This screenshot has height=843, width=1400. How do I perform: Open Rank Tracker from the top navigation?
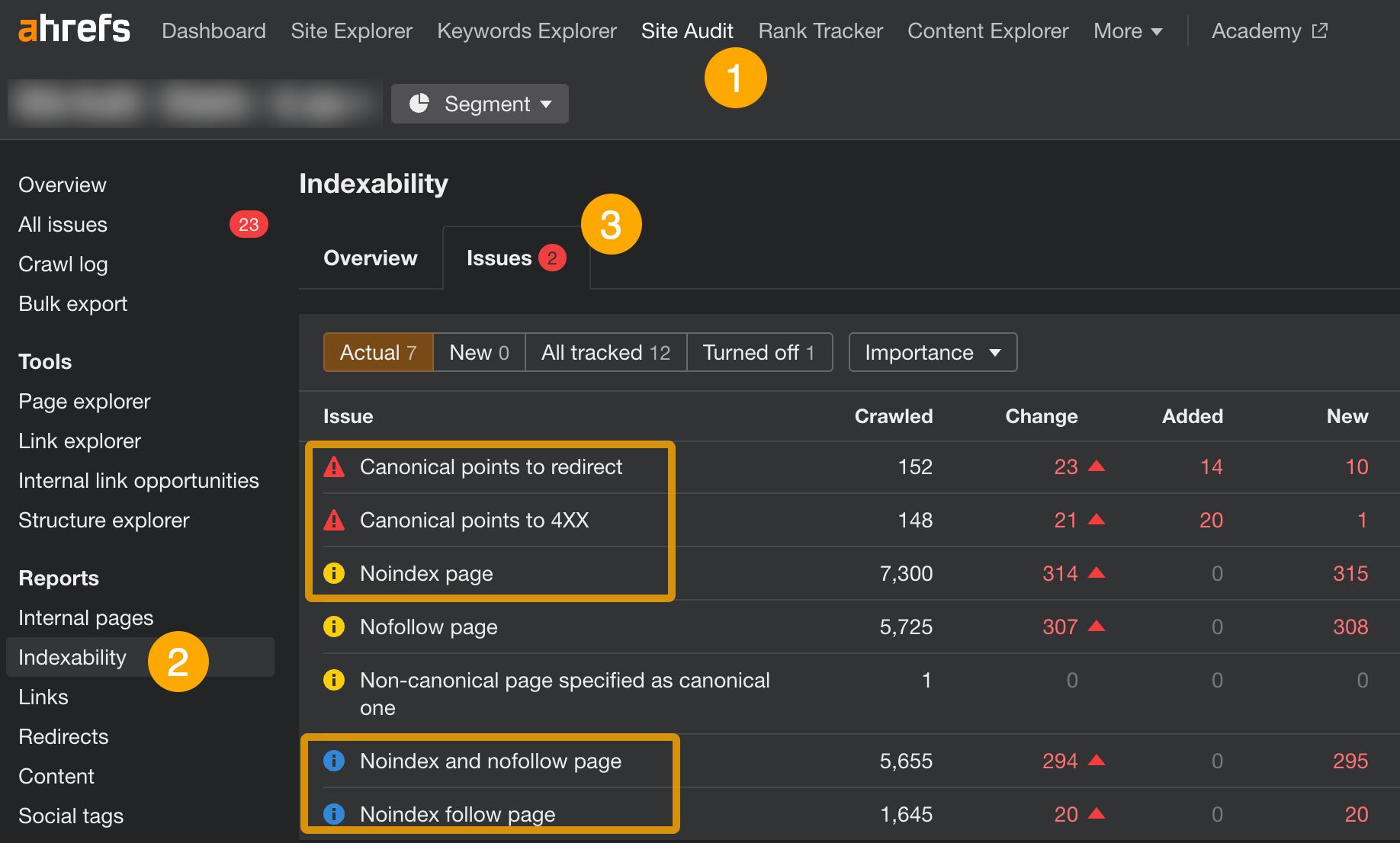coord(820,30)
